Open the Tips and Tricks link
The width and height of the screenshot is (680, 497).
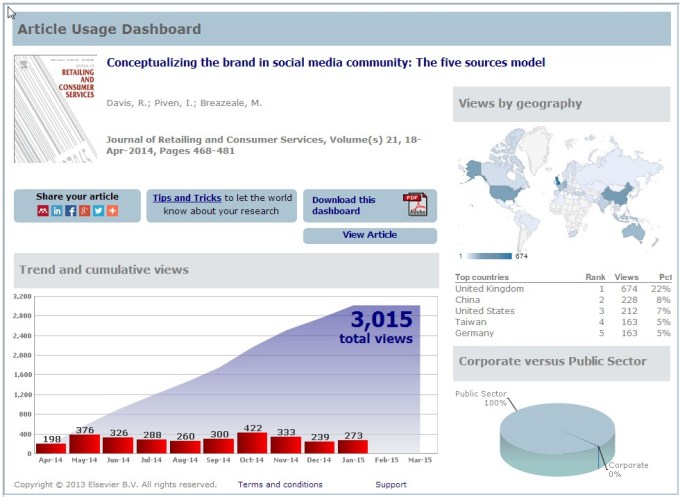tap(186, 198)
